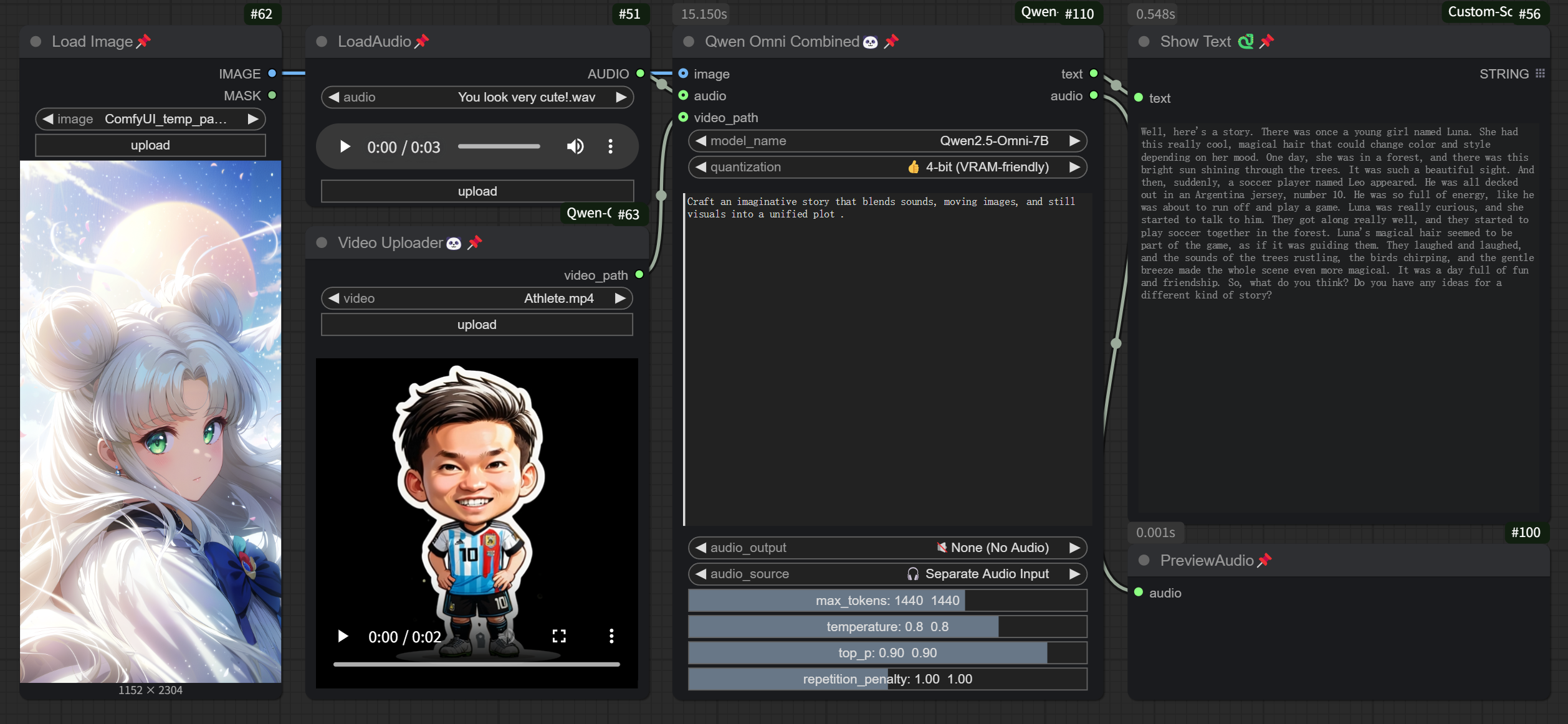Collapse the LoadAudio node via its dot
This screenshot has height=724, width=1568.
[322, 41]
